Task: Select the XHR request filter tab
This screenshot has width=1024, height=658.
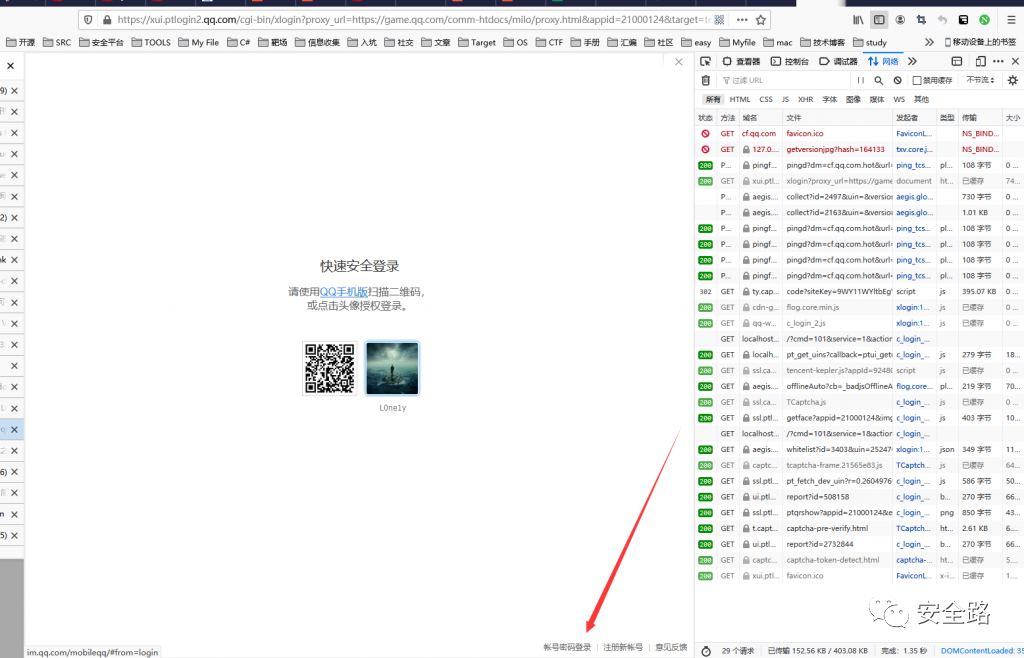Action: 806,99
